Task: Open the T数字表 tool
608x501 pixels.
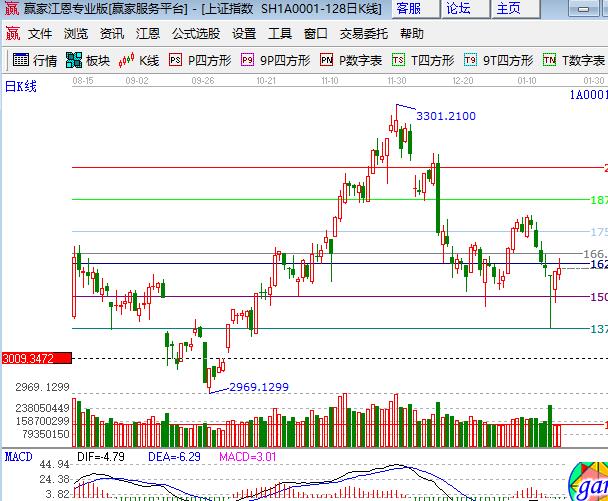Action: coord(574,60)
